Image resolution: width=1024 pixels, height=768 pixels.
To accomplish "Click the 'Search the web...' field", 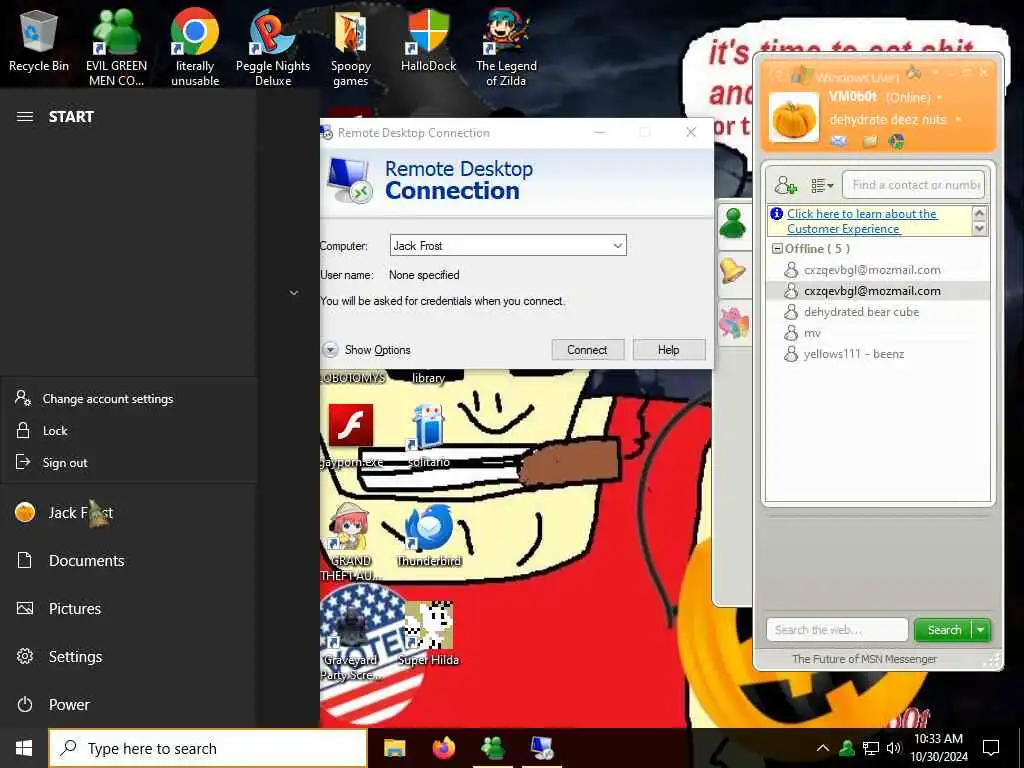I will (x=837, y=630).
